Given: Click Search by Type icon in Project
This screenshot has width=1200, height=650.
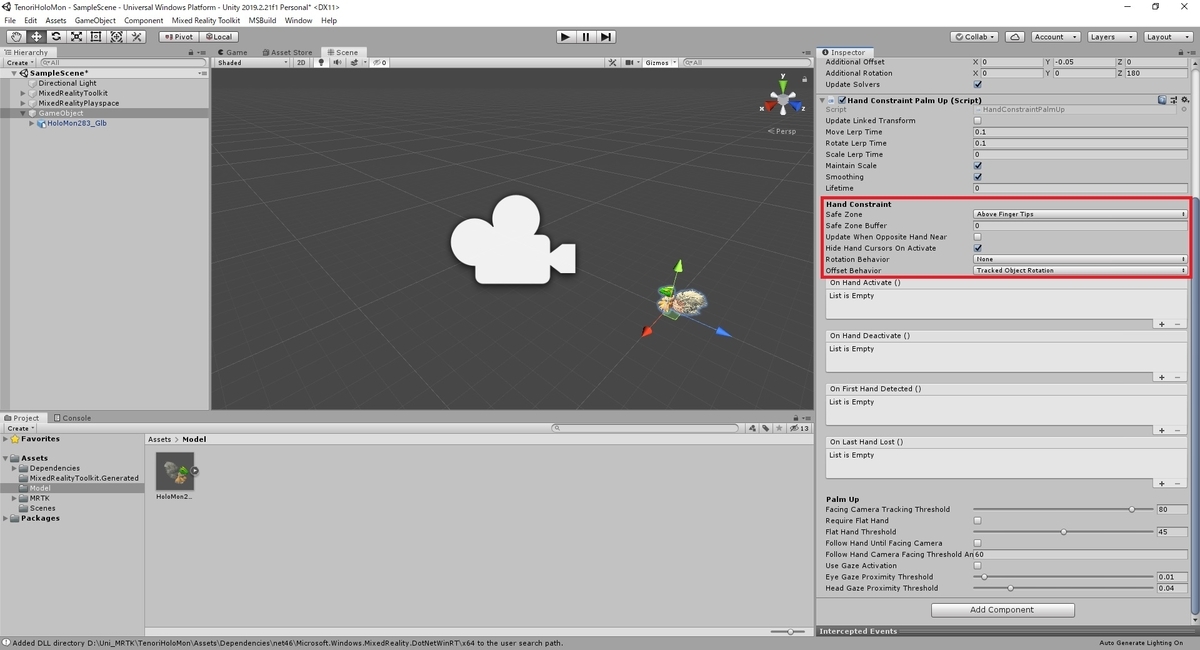Looking at the screenshot, I should 750,428.
